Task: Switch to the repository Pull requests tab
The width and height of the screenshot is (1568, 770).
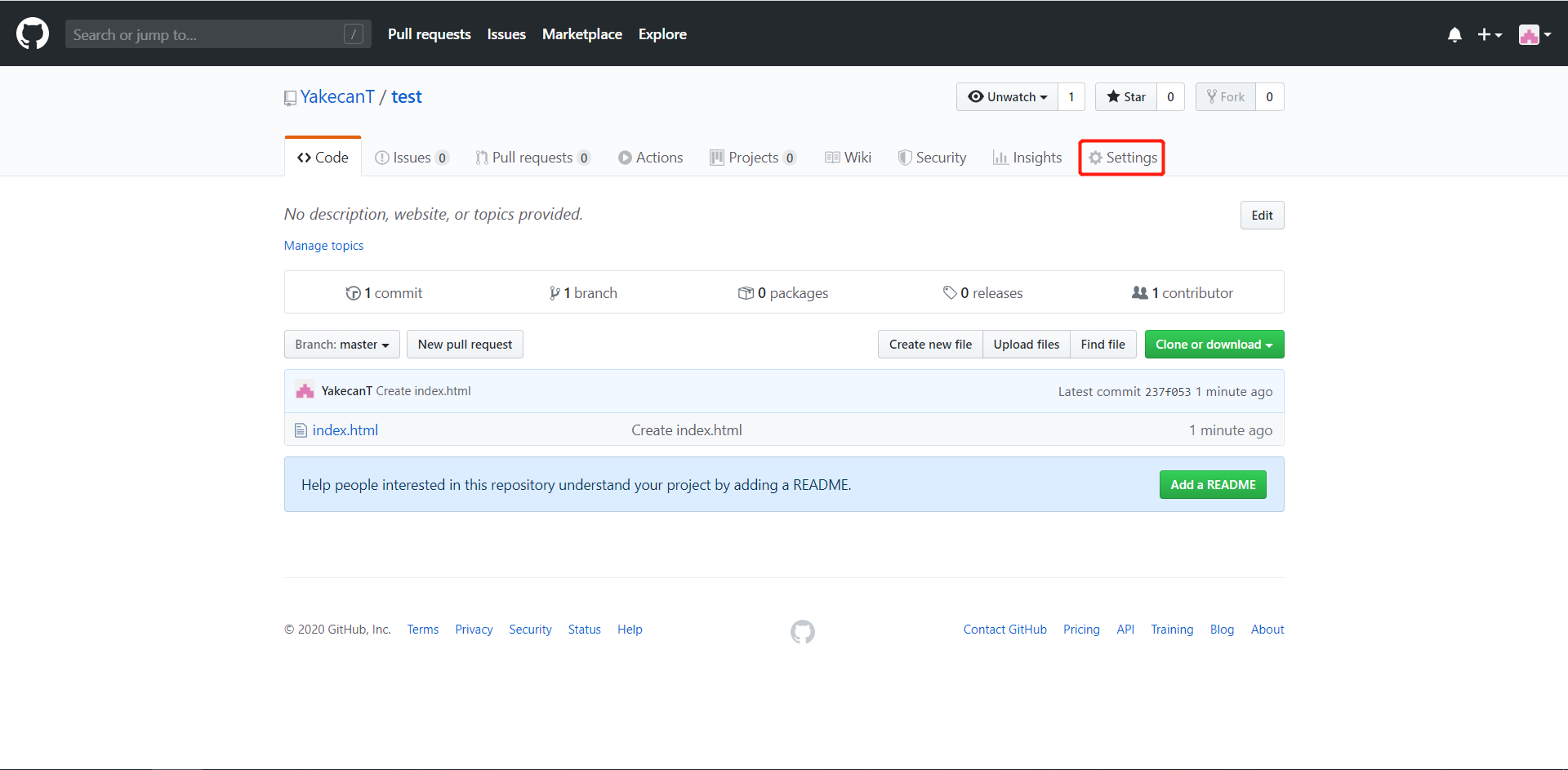Action: (x=532, y=158)
